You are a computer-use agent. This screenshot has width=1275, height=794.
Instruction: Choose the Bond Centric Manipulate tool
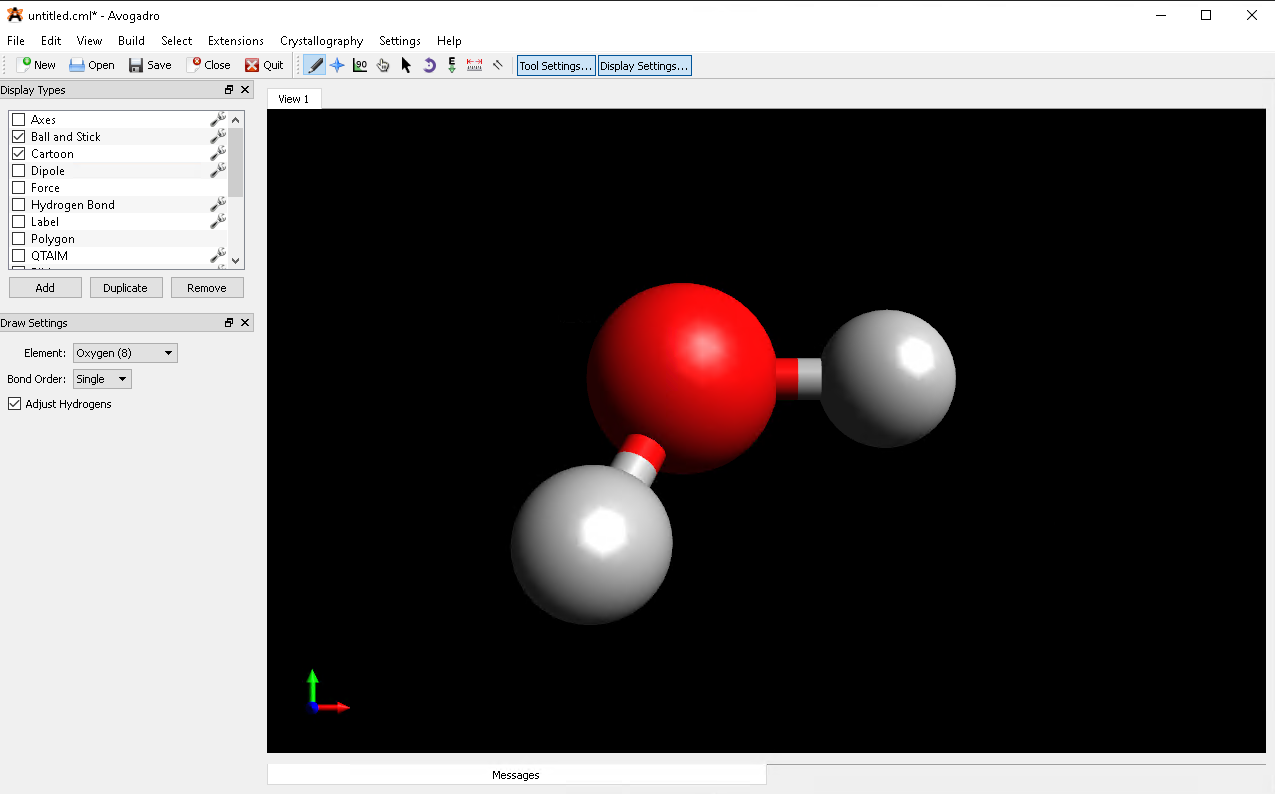pyautogui.click(x=360, y=65)
